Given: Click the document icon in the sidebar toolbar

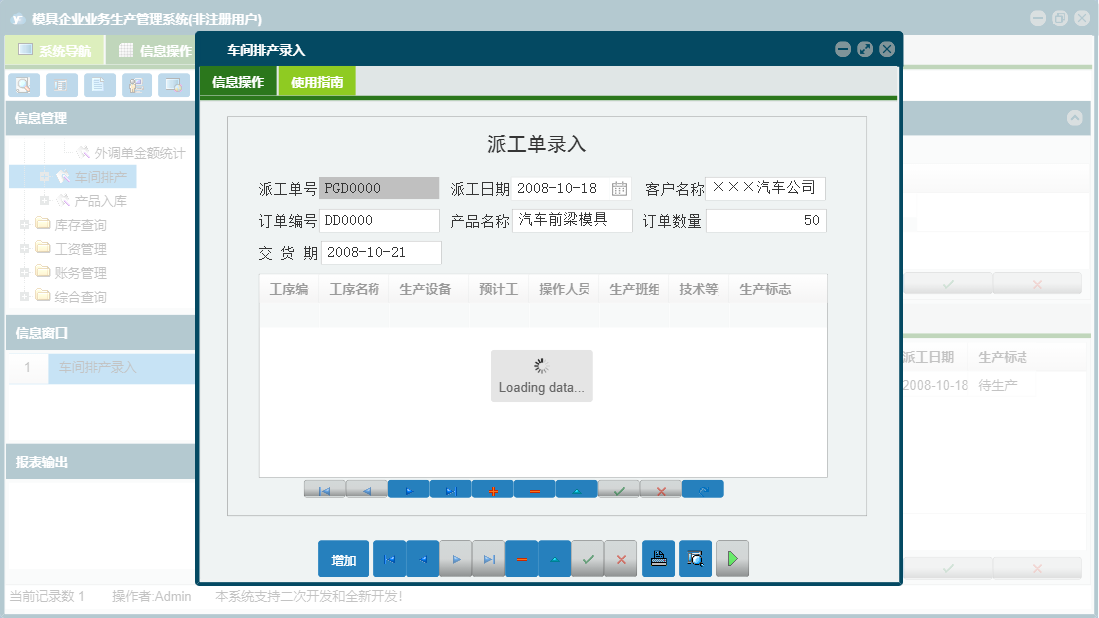Looking at the screenshot, I should (x=99, y=85).
